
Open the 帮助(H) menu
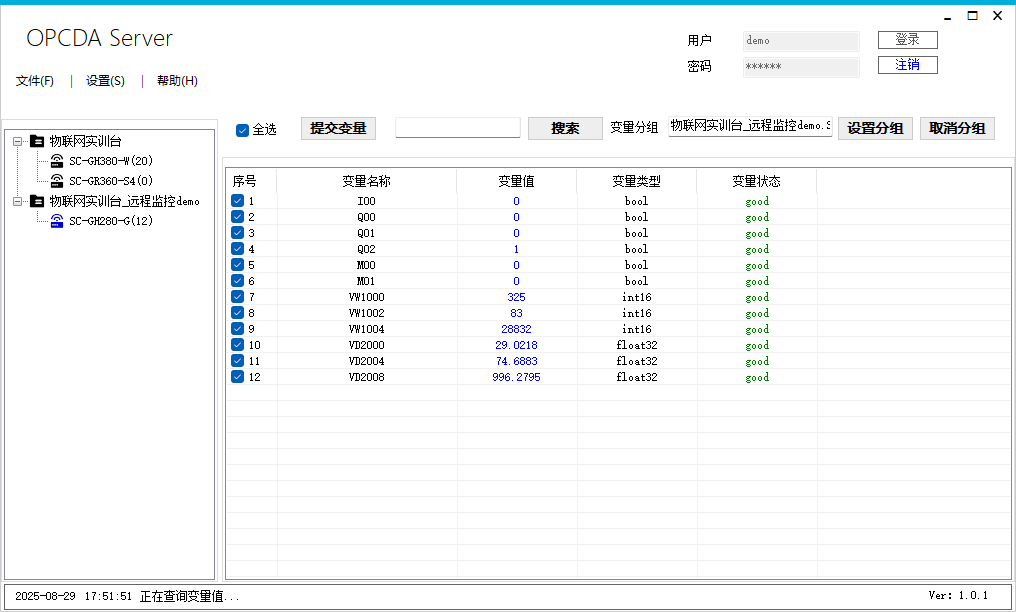[177, 81]
